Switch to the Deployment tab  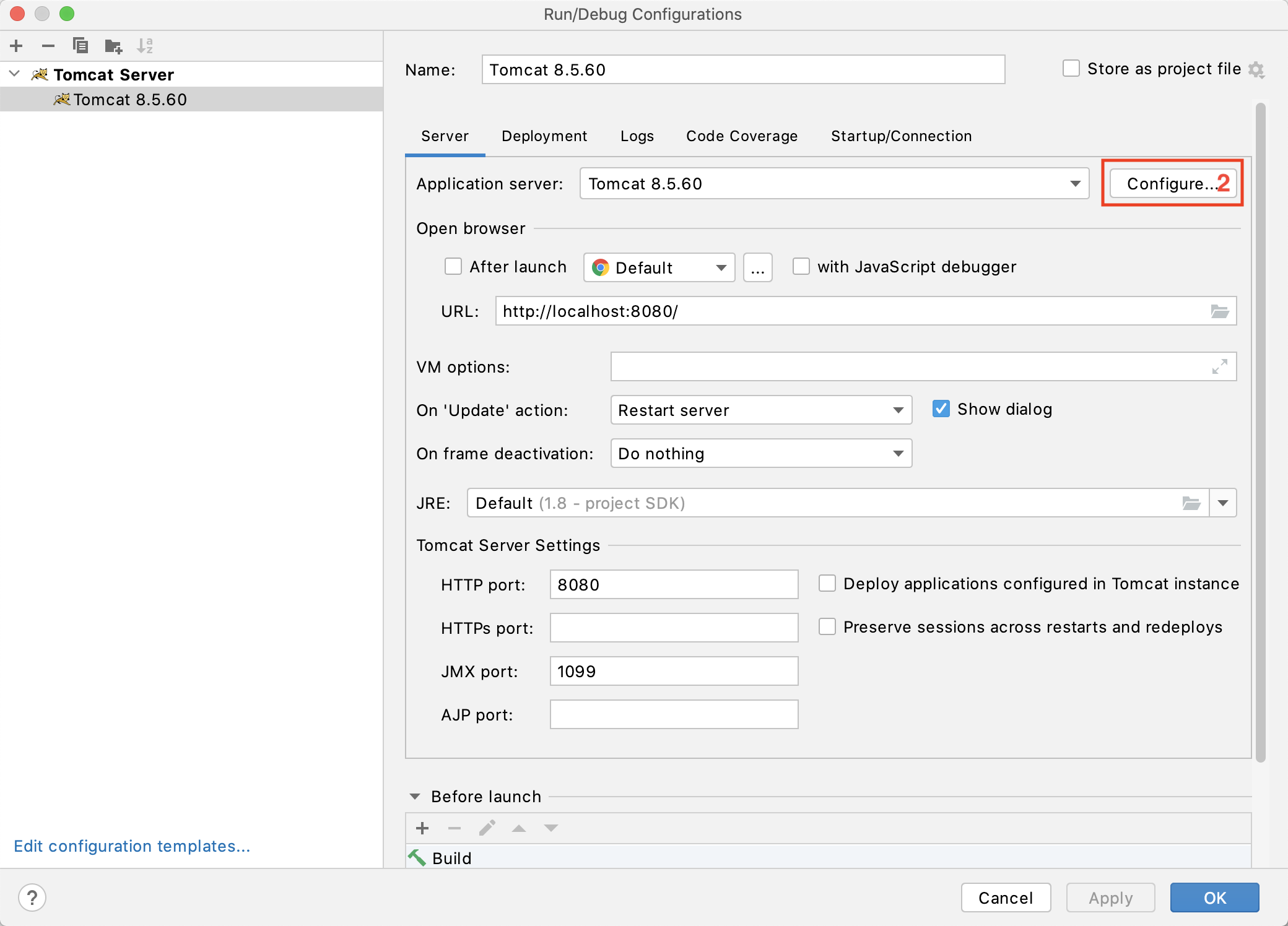pyautogui.click(x=544, y=136)
